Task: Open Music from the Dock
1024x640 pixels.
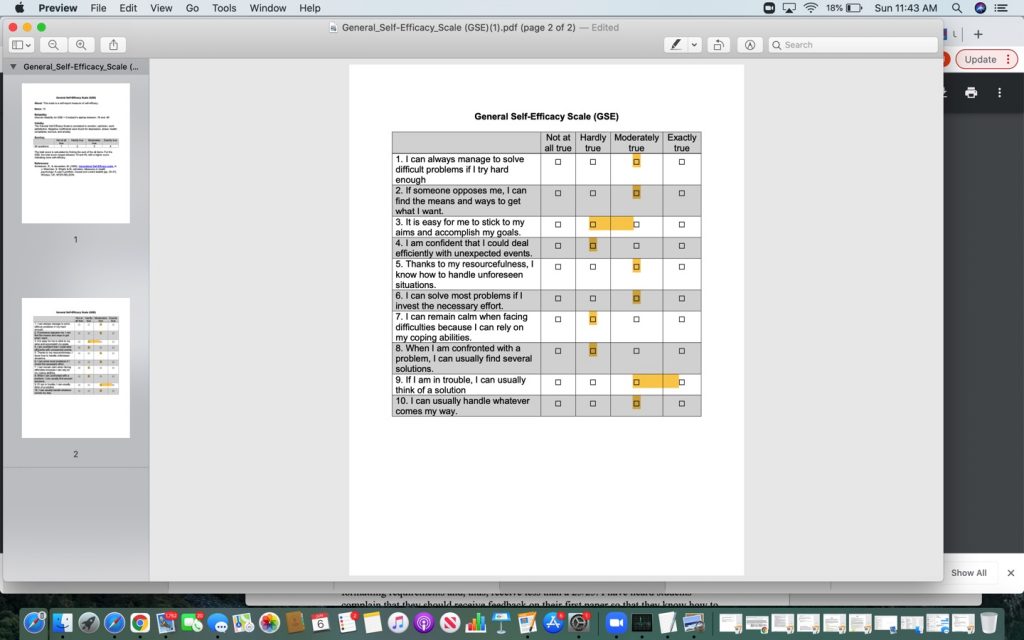Action: 398,622
